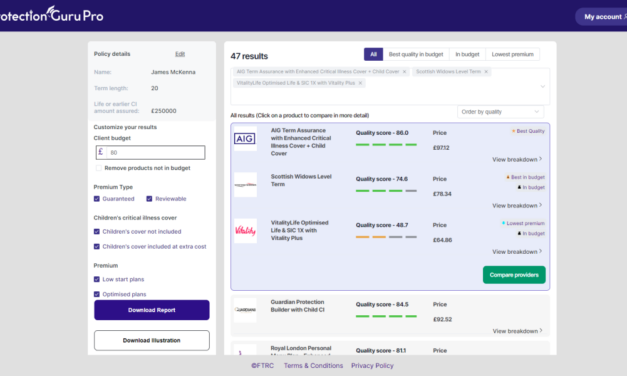
Task: Click the £97.12 price
Action: 441,148
